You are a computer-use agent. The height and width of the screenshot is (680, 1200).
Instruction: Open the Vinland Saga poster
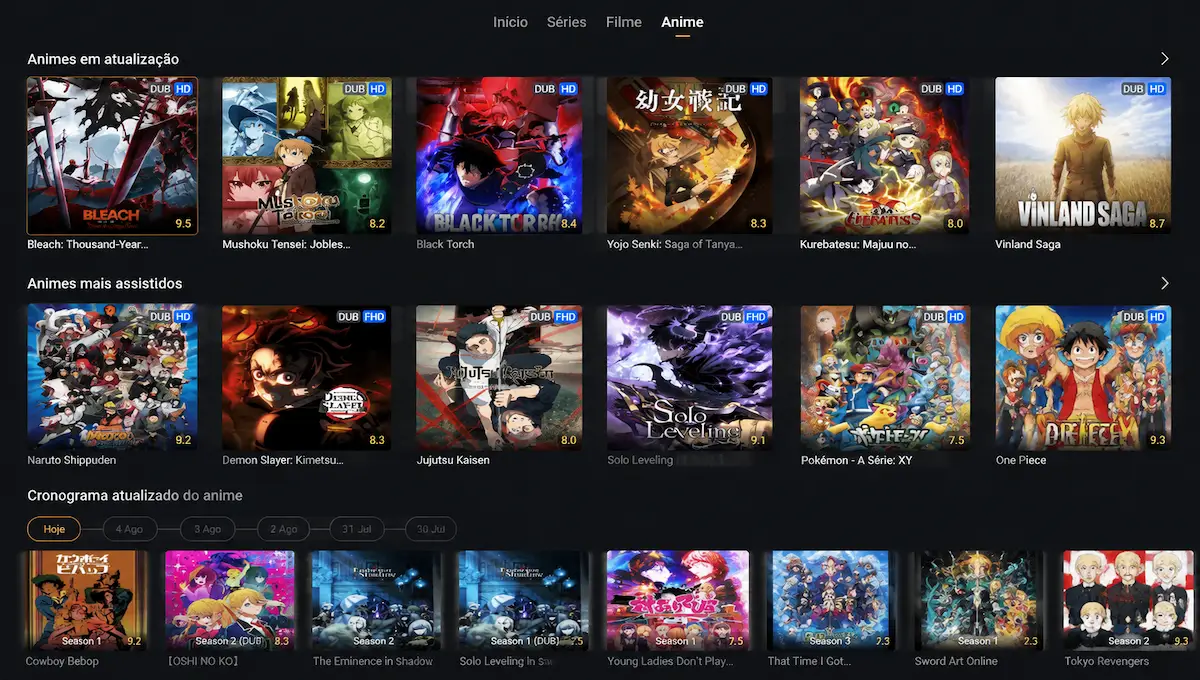(1083, 156)
